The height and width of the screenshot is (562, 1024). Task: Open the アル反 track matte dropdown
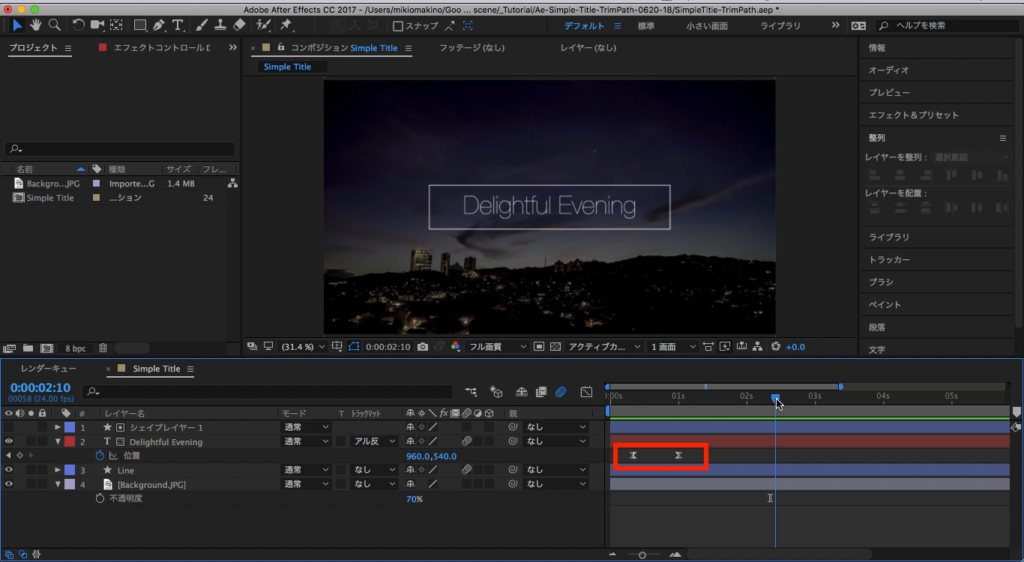tap(375, 441)
